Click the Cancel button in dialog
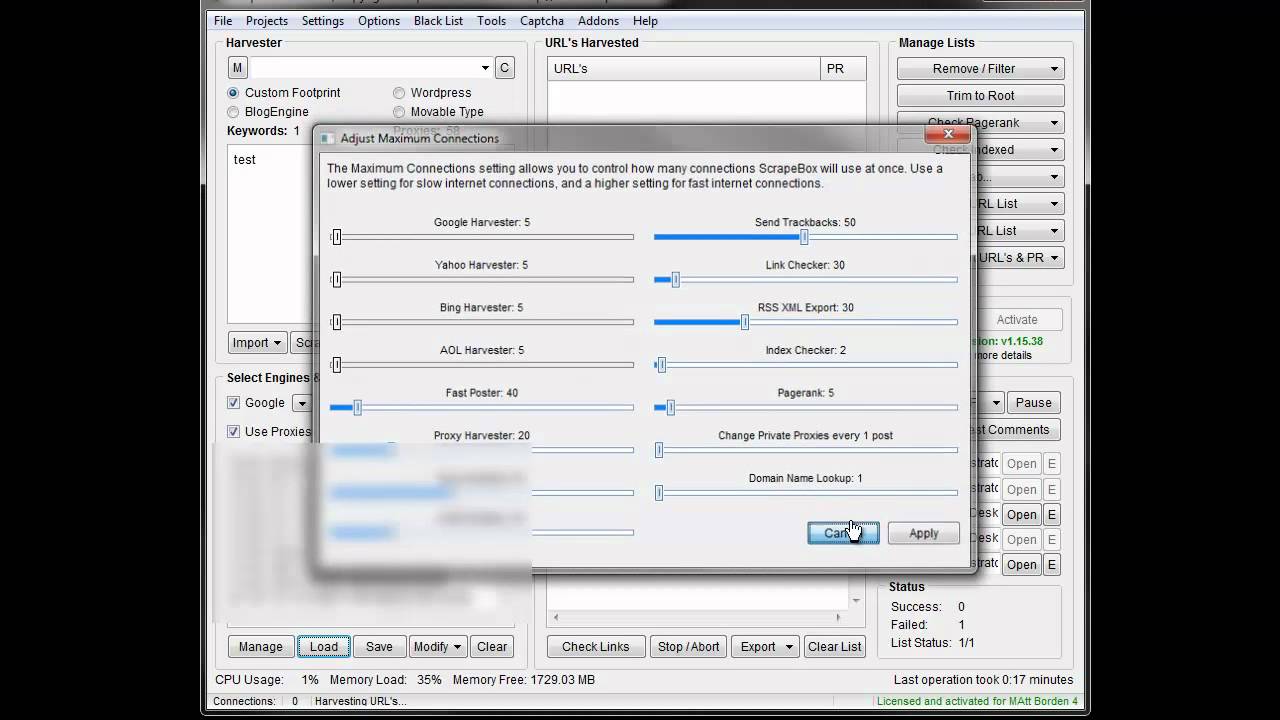This screenshot has width=1280, height=720. 843,534
